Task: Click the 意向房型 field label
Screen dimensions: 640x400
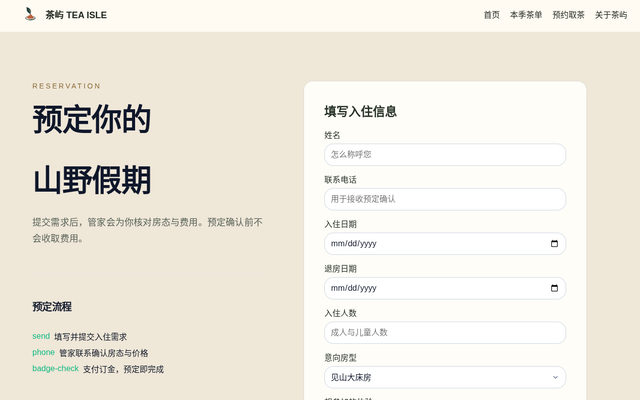Action: tap(340, 358)
